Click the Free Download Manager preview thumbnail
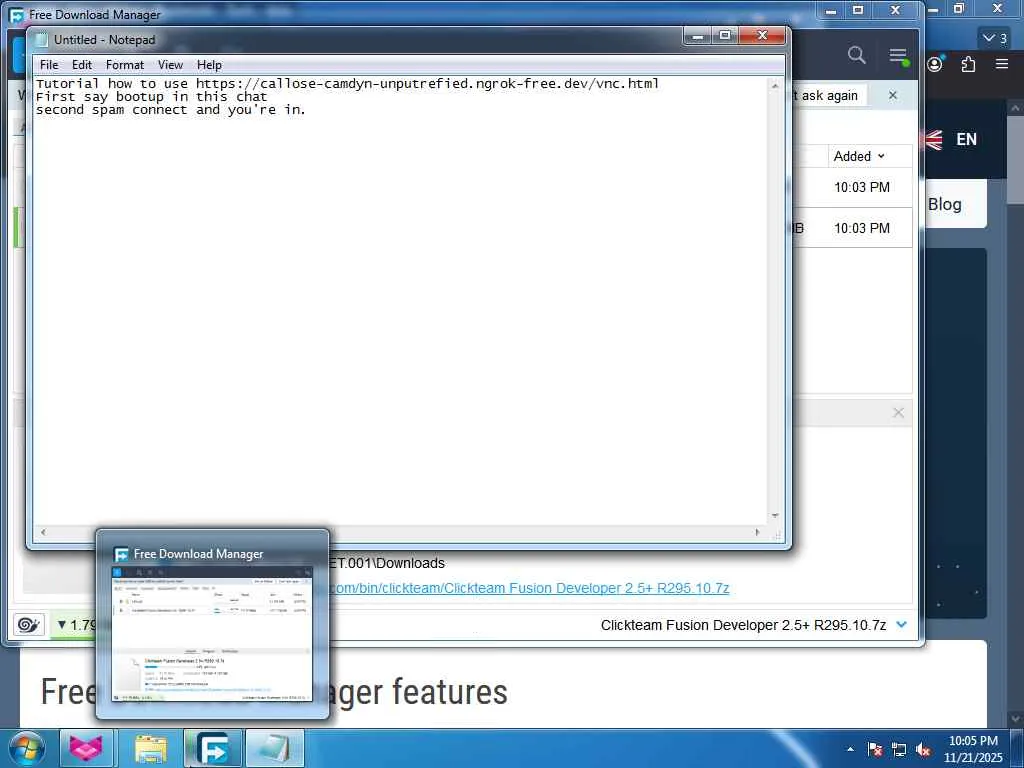 (213, 634)
